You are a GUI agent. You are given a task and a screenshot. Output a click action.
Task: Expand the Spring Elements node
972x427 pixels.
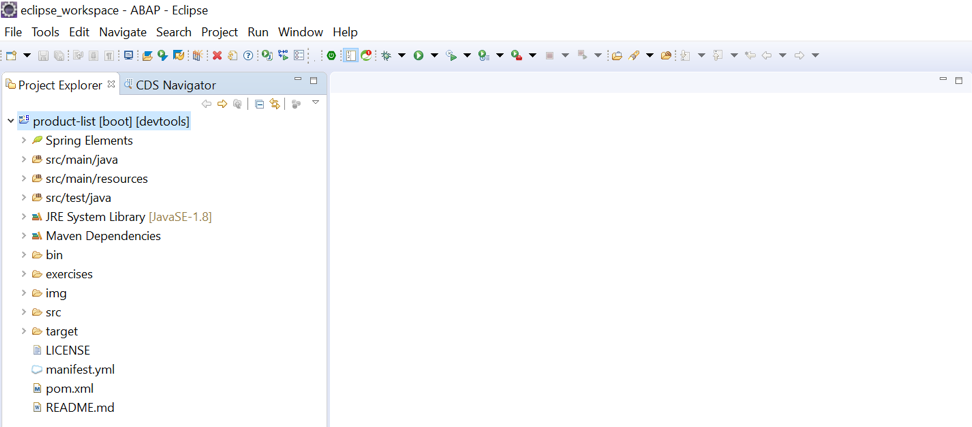(24, 141)
